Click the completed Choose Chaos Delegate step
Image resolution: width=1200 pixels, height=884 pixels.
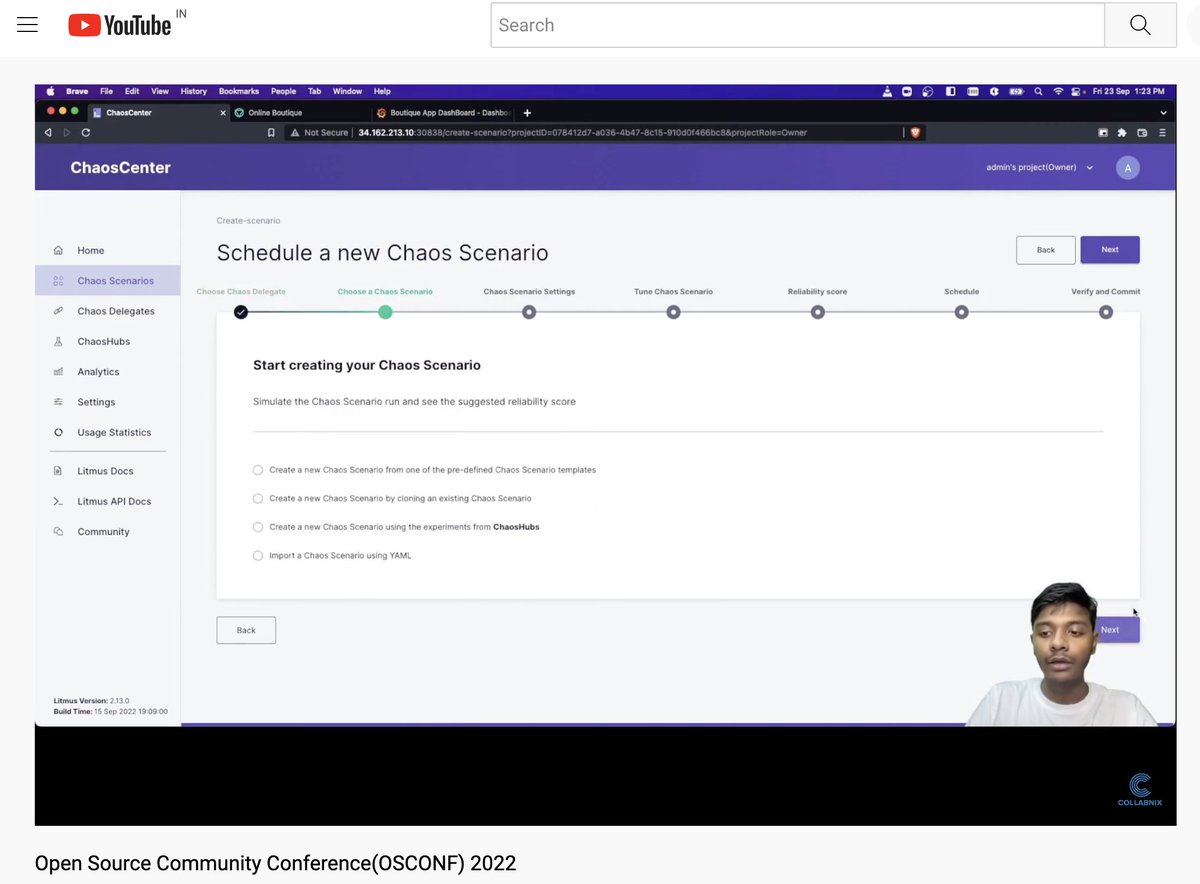[x=241, y=312]
